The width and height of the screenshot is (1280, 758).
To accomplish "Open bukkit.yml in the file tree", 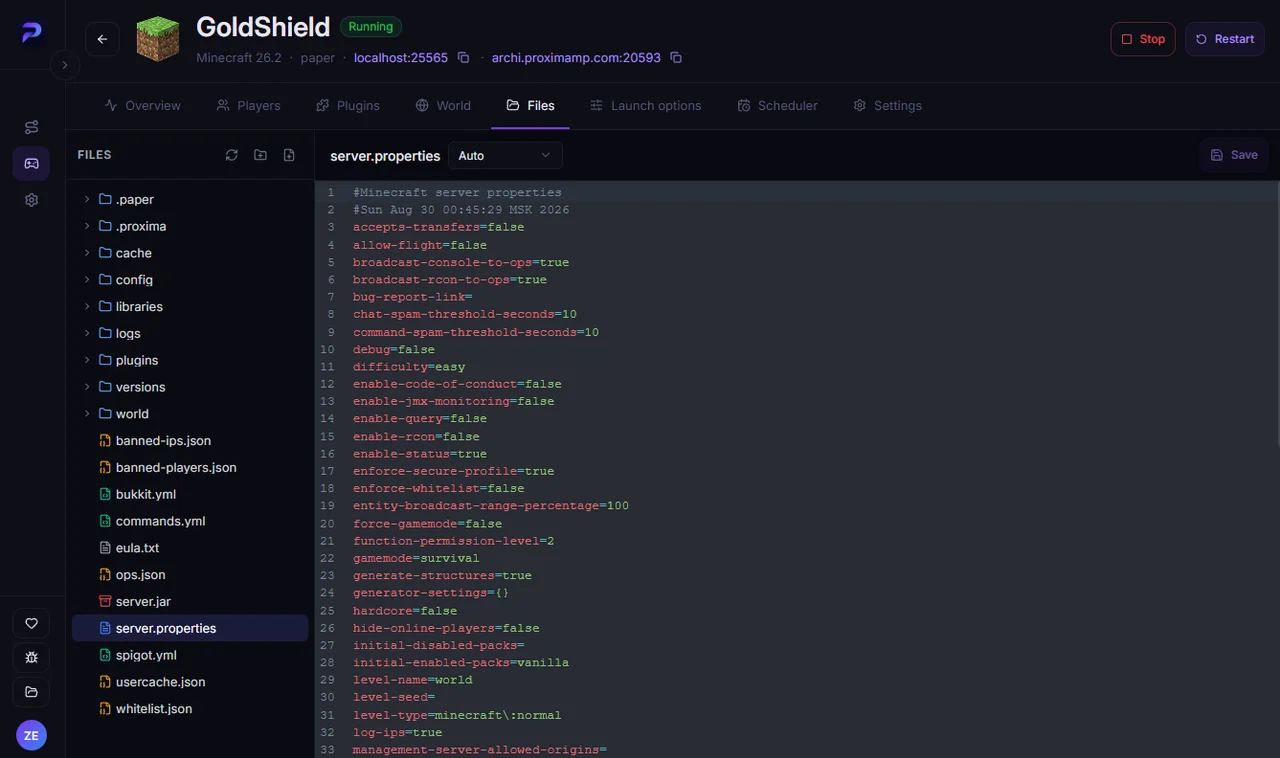I will coord(190,494).
